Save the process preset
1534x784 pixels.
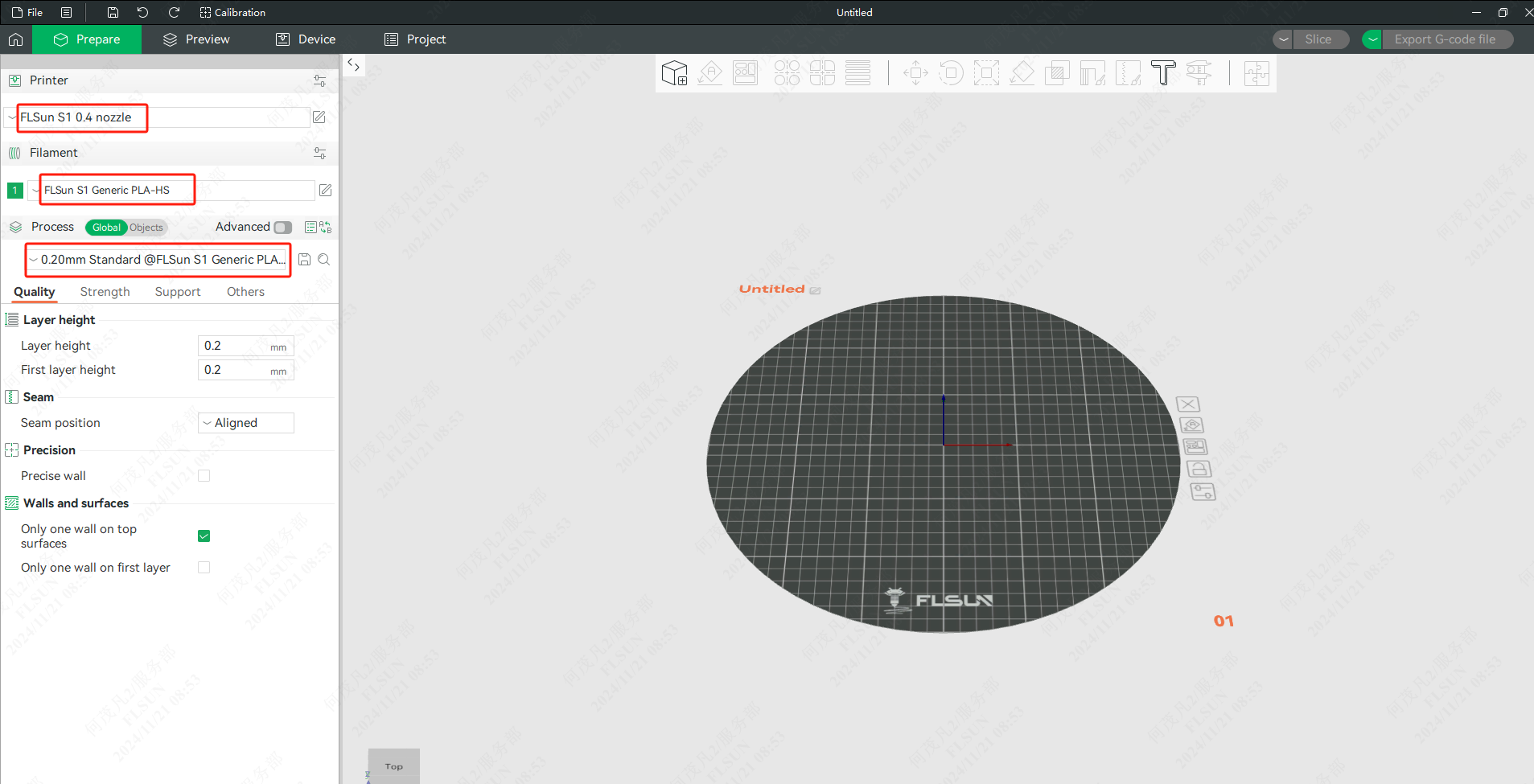[304, 260]
